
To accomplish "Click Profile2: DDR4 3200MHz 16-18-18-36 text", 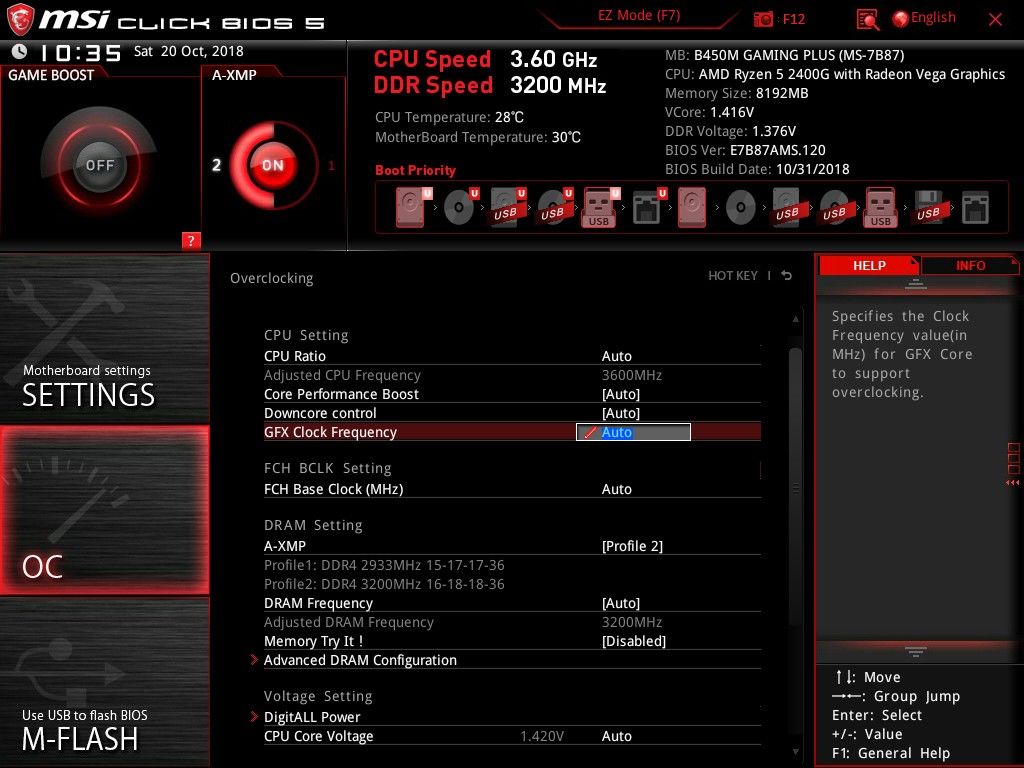I will point(384,584).
